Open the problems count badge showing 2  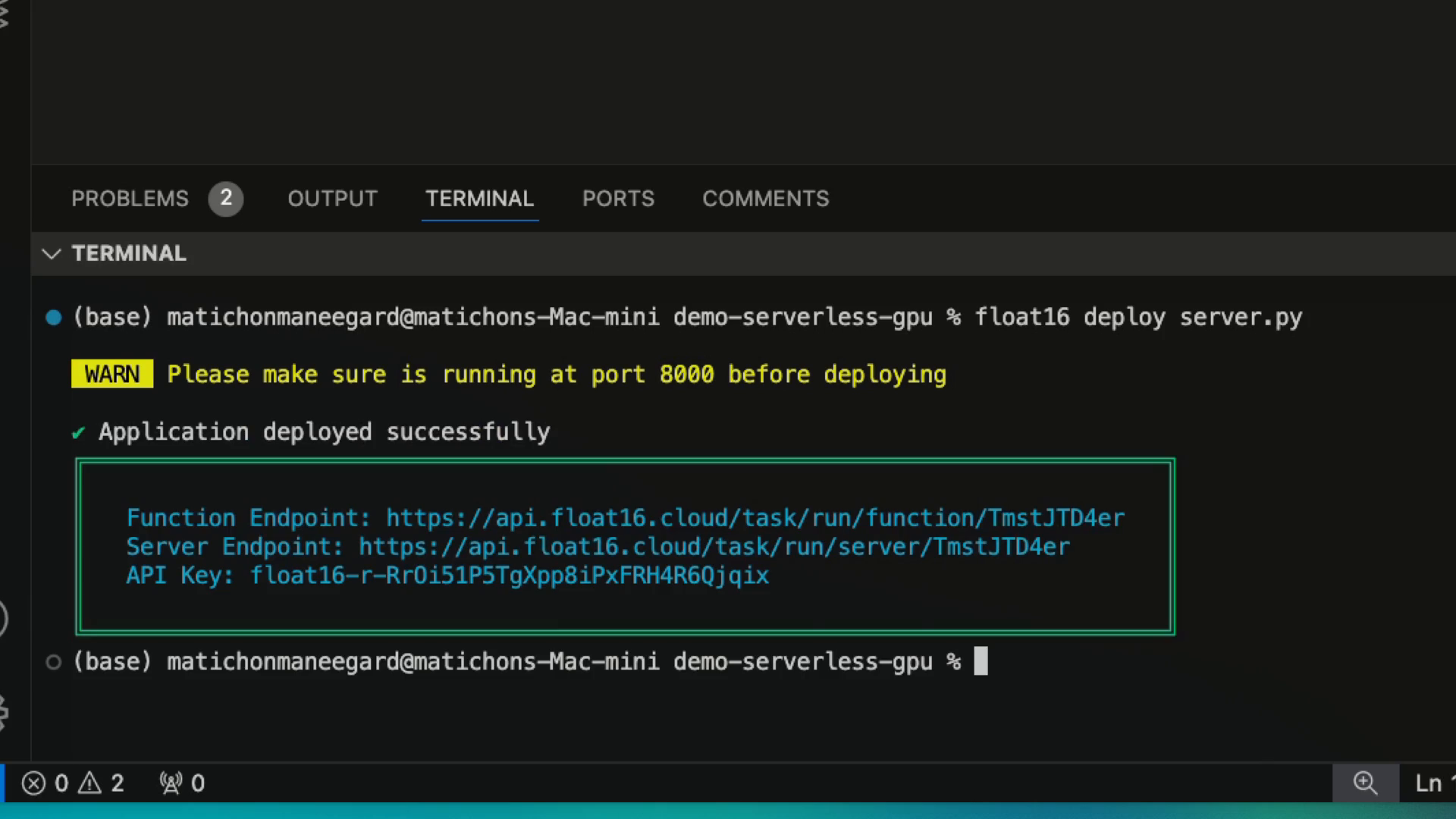click(x=226, y=199)
